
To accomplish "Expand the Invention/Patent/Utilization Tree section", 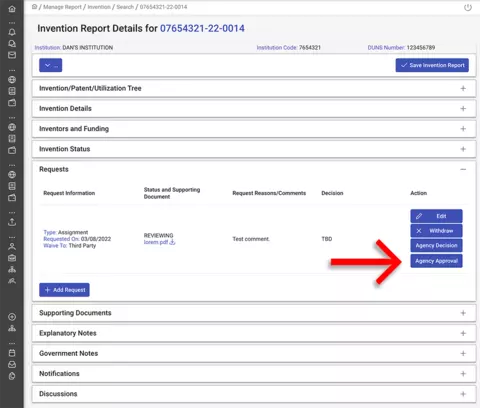I will [x=254, y=88].
